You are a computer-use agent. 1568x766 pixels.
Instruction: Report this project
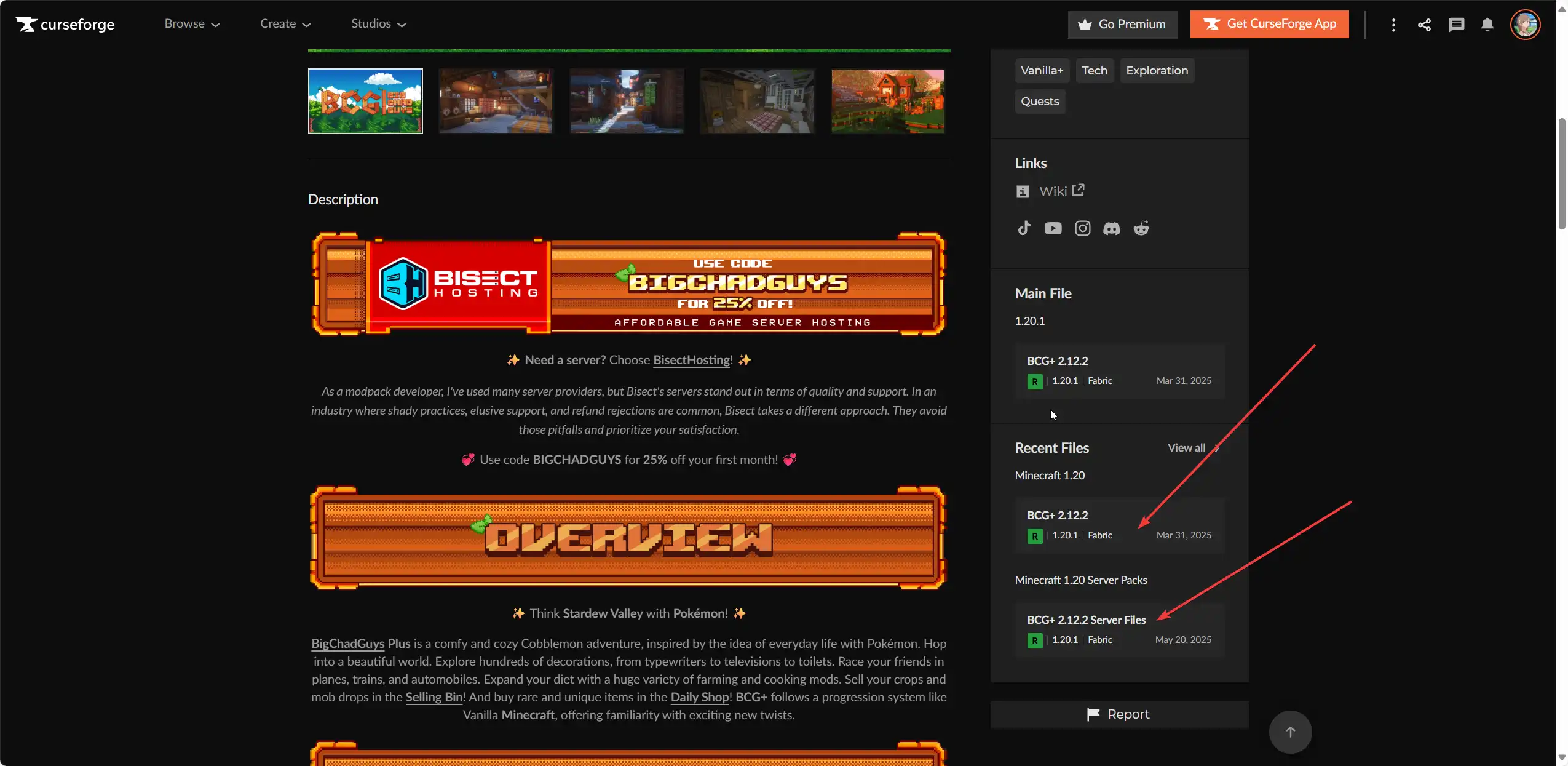tap(1119, 714)
